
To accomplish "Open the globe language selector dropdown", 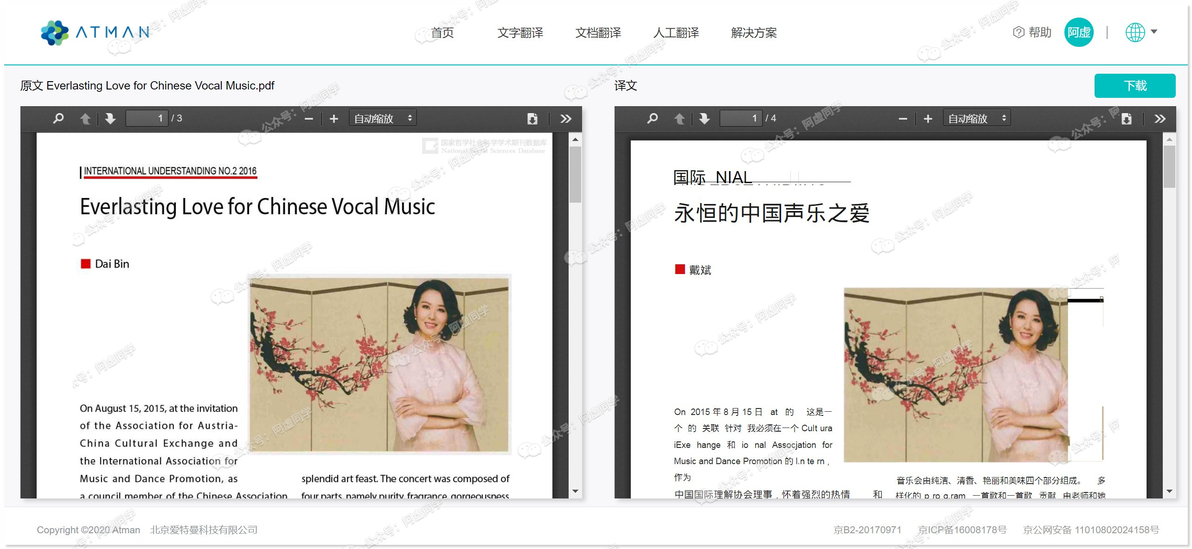I will coord(1141,32).
